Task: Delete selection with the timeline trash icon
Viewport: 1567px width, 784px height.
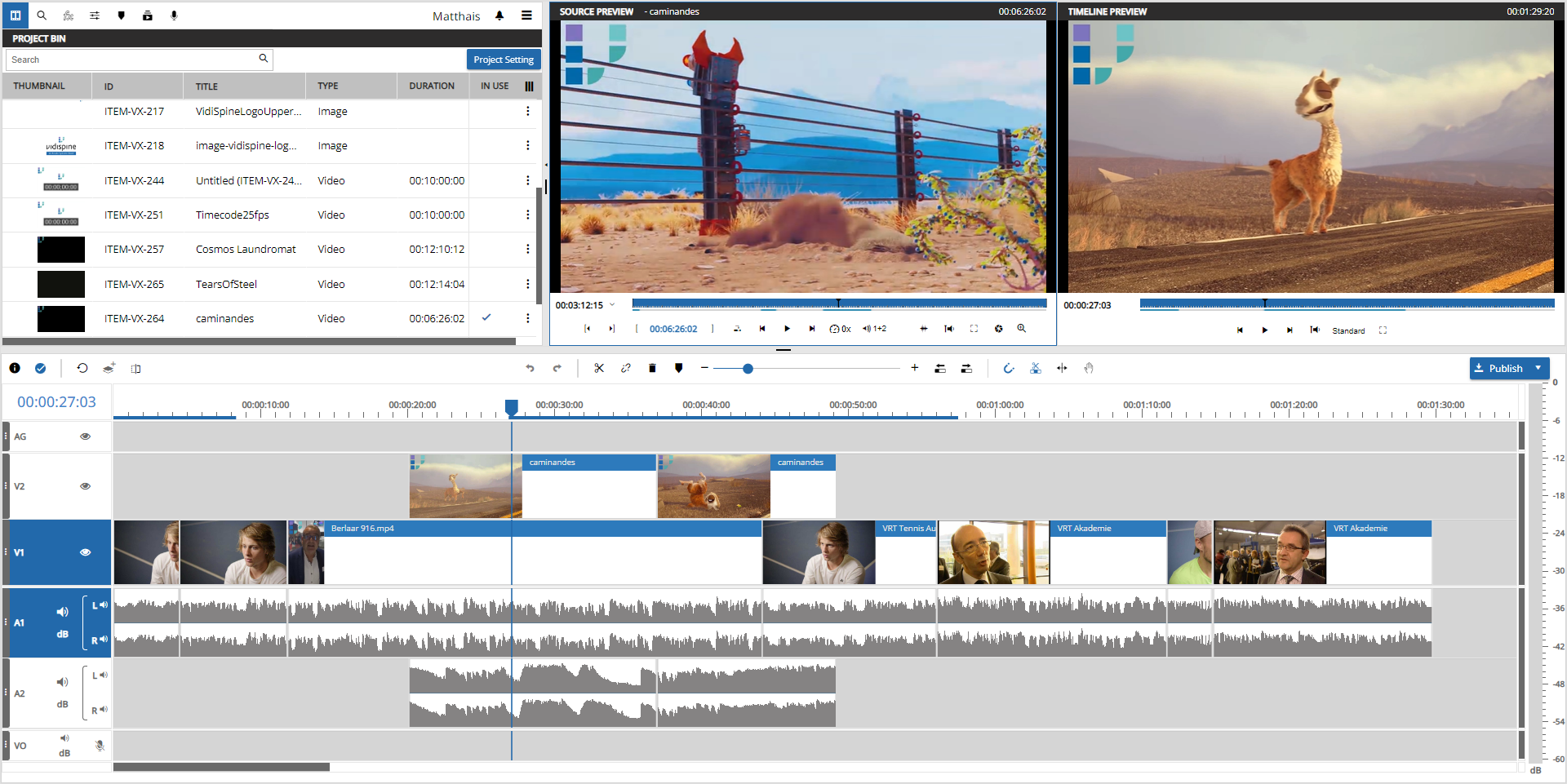Action: coord(652,369)
